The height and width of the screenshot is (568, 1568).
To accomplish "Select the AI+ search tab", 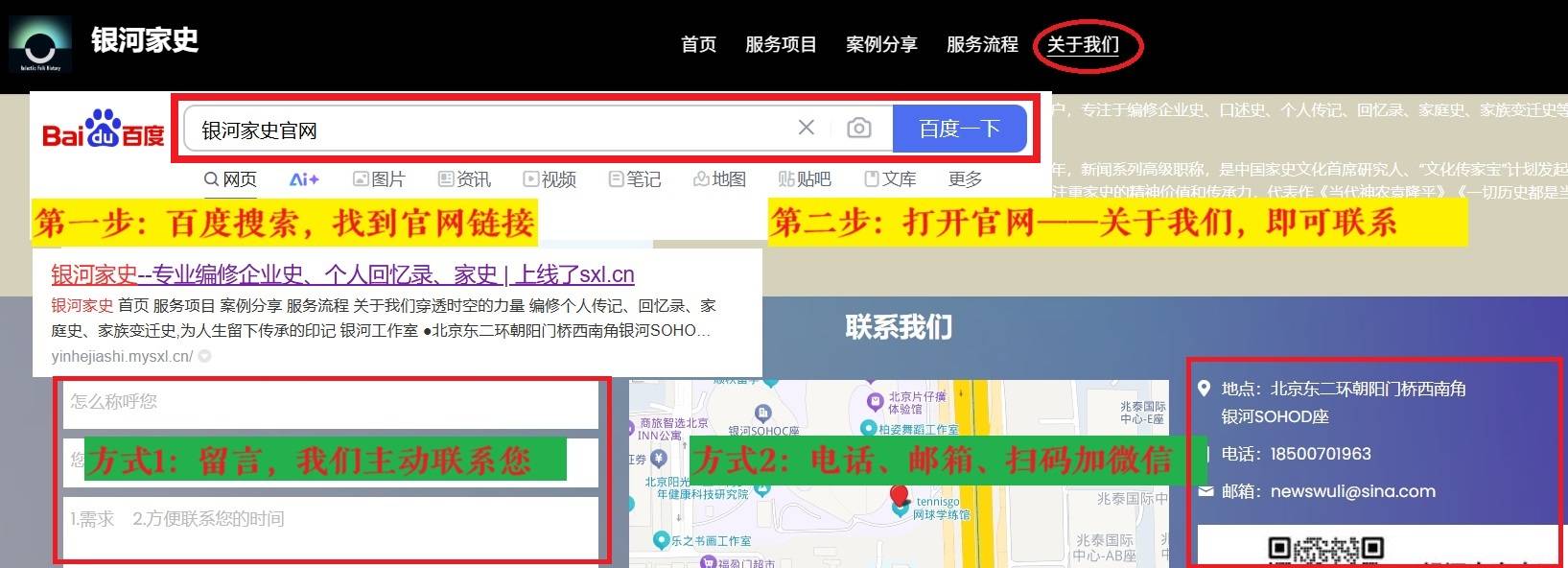I will (x=304, y=179).
